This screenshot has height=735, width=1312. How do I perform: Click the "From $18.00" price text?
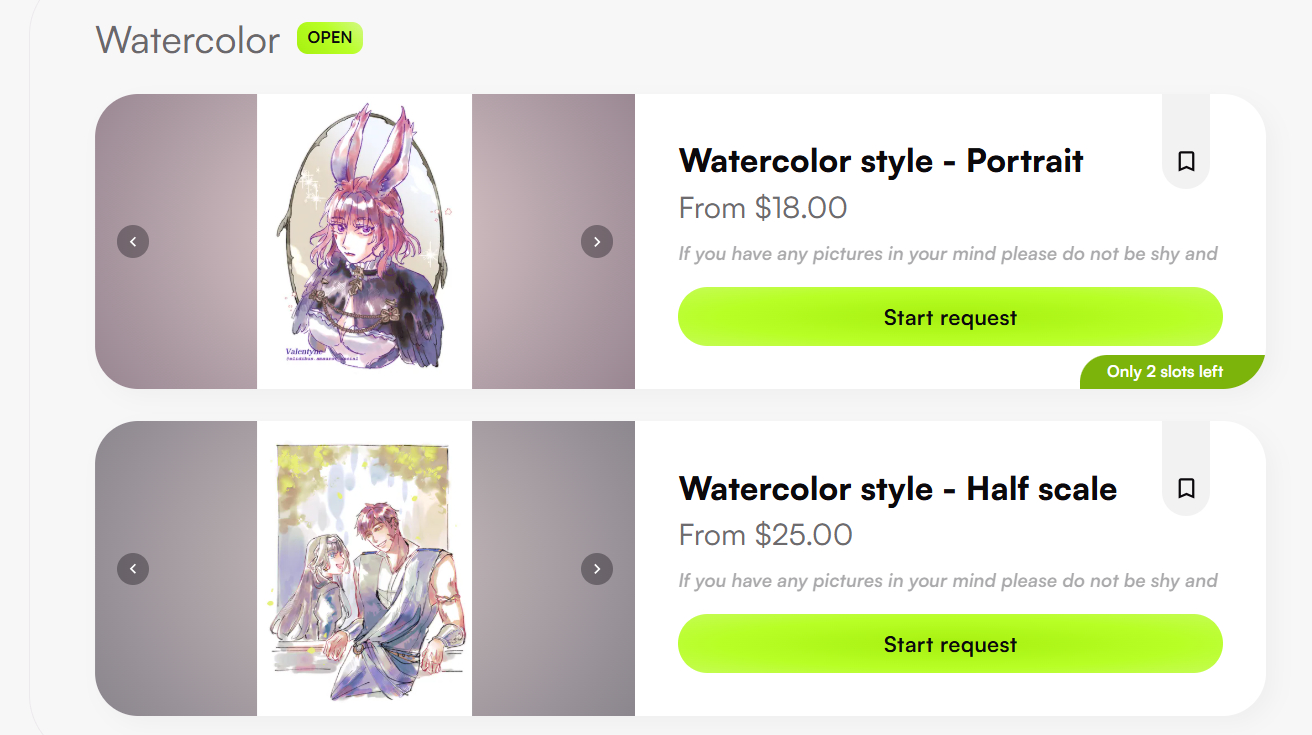[762, 208]
